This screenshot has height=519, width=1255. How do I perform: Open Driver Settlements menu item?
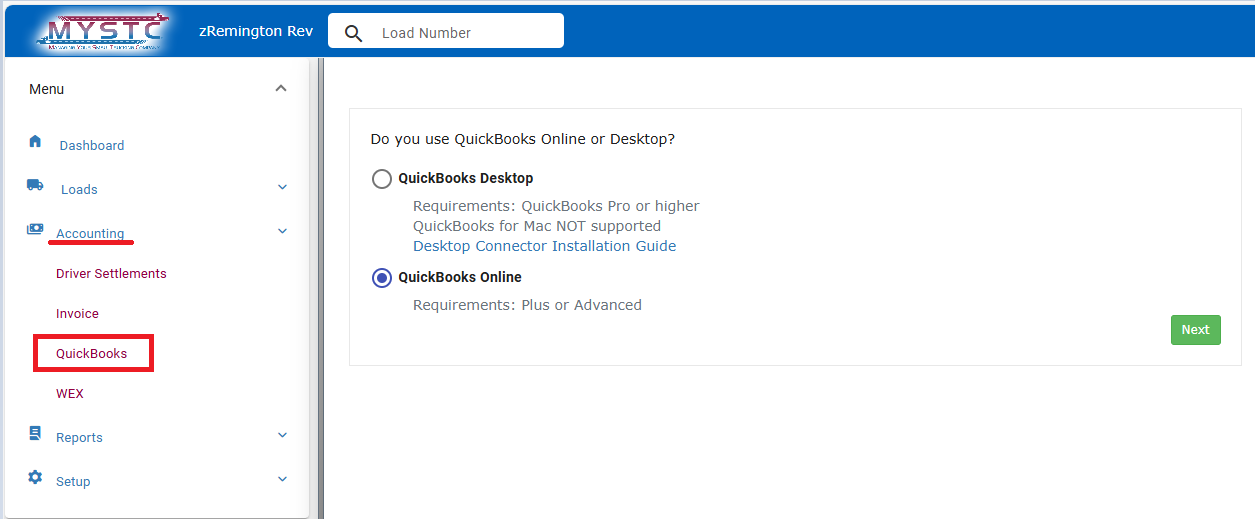coord(111,274)
